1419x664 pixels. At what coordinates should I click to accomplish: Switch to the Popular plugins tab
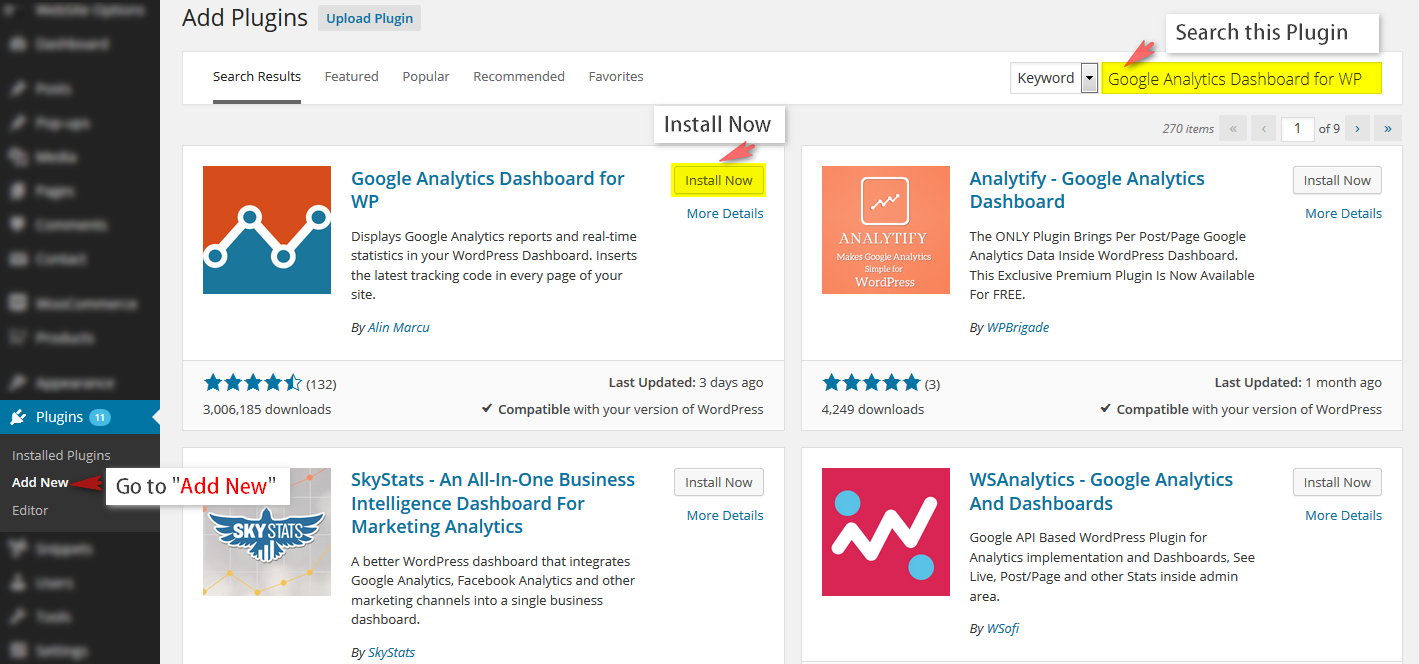click(x=425, y=76)
